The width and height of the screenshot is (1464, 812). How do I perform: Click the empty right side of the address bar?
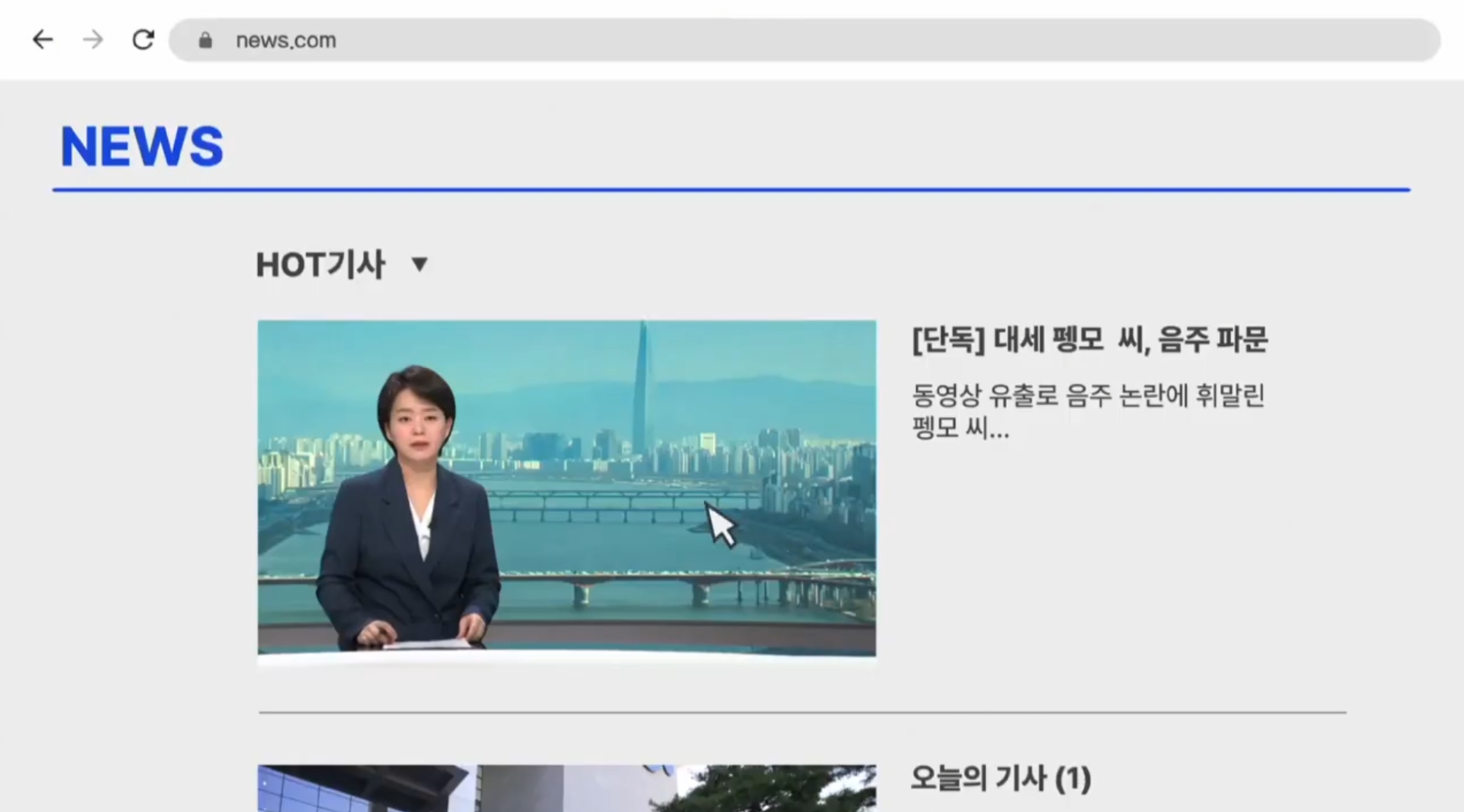997,41
